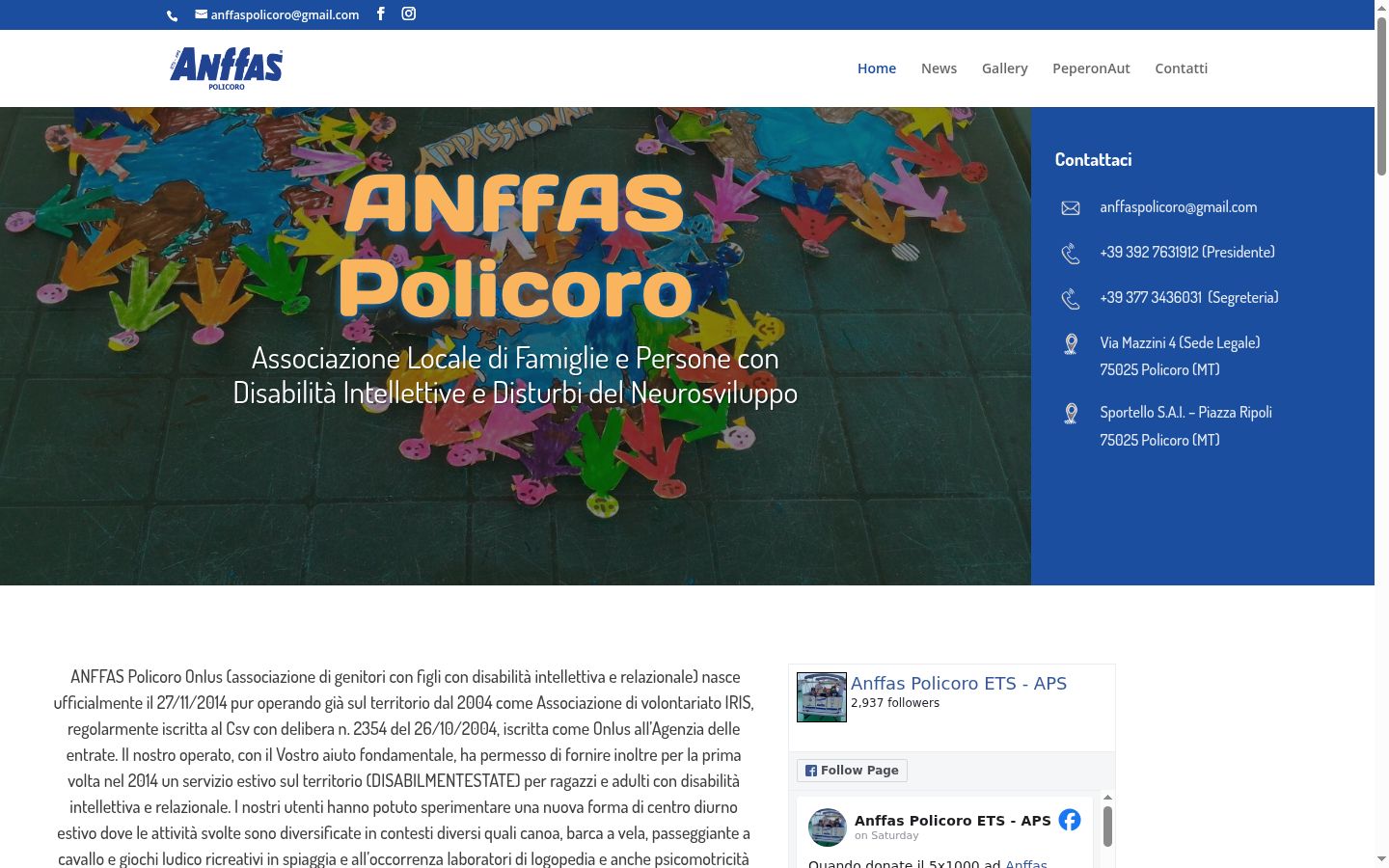Viewport: 1389px width, 868px height.
Task: Click the page scrollbar down arrow
Action: pyautogui.click(x=1381, y=858)
